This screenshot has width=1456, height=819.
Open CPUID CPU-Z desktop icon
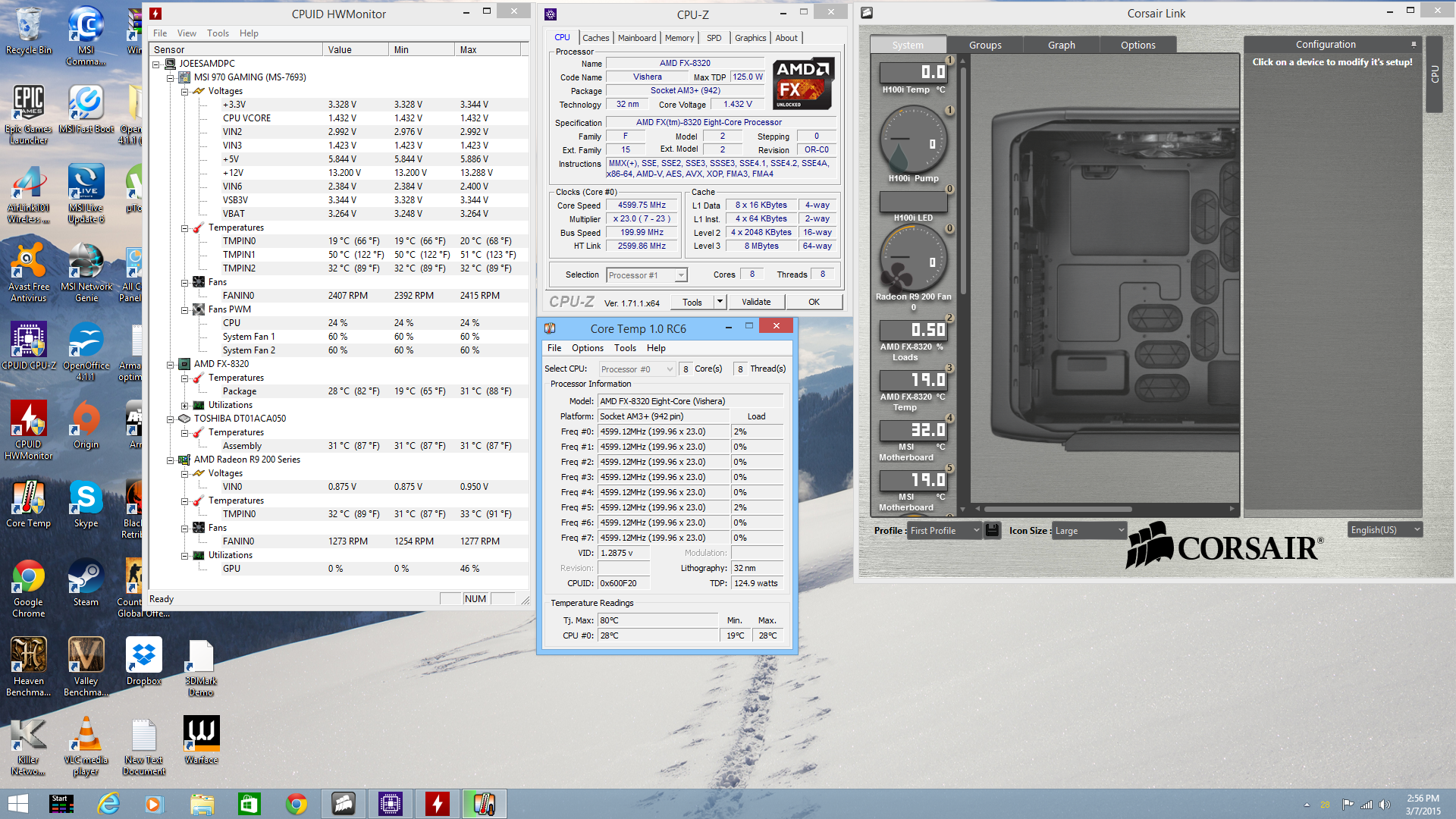pyautogui.click(x=29, y=345)
